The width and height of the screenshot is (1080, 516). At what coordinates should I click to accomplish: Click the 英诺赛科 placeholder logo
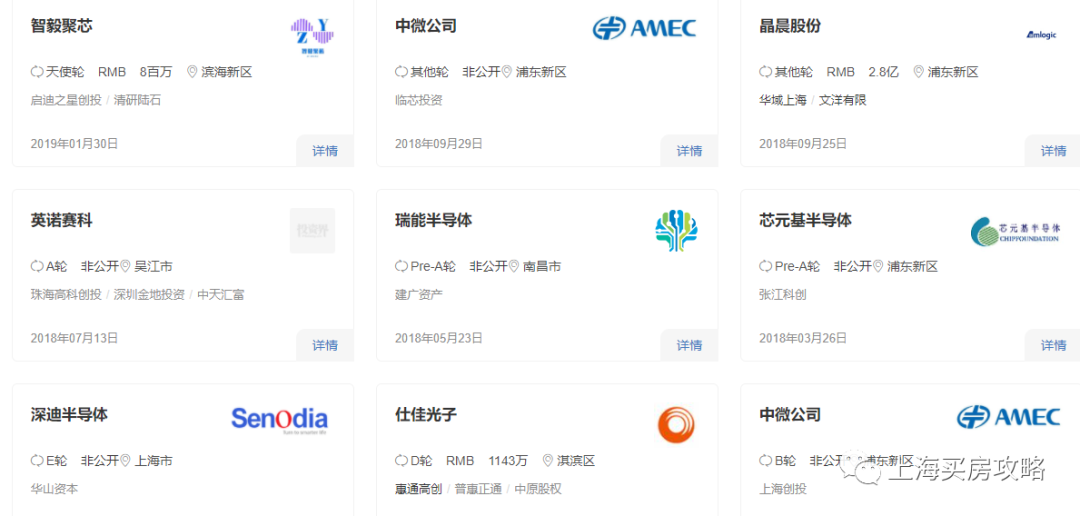pos(312,230)
